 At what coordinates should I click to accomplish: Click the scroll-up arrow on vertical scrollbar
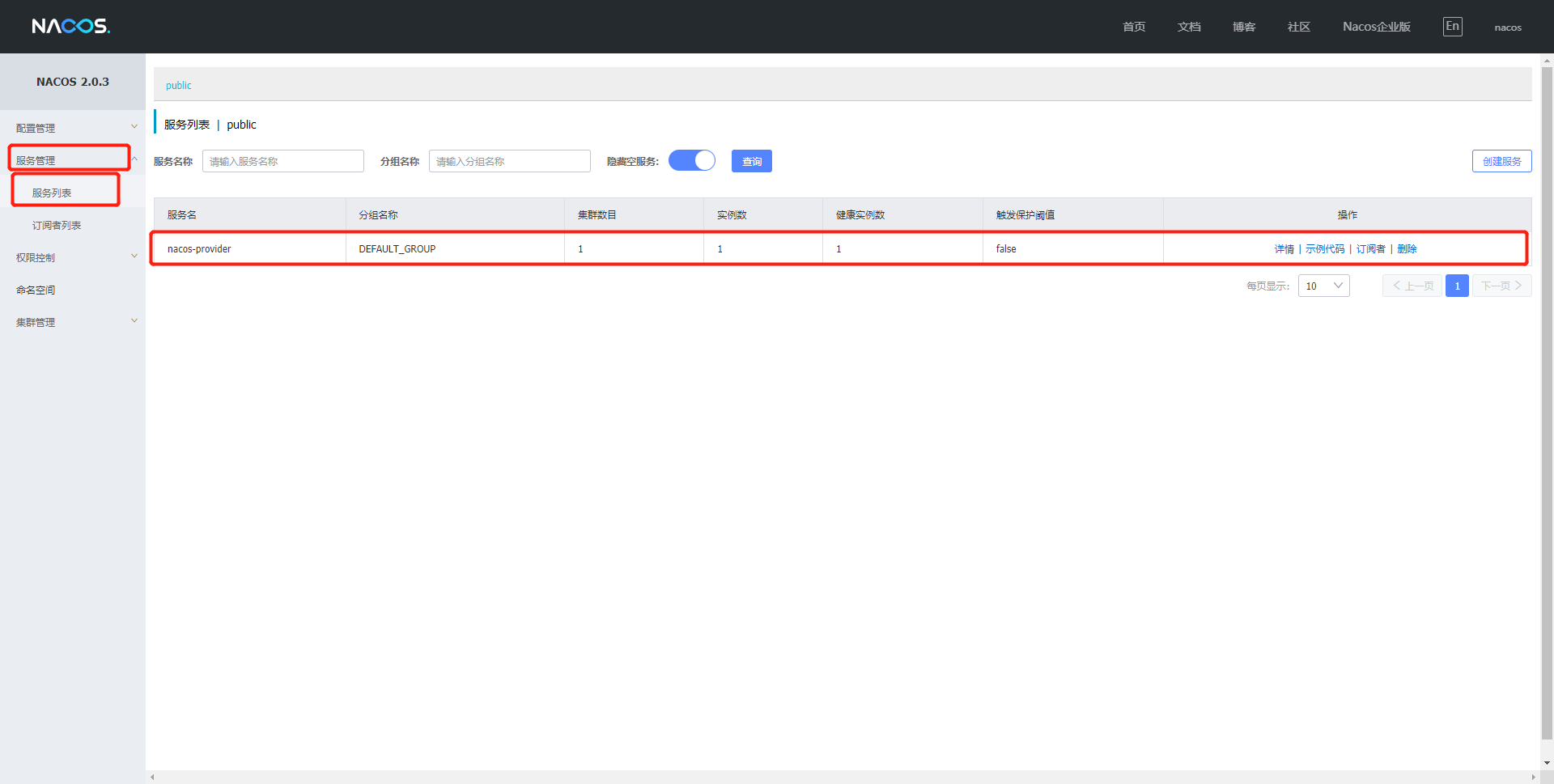[1547, 60]
